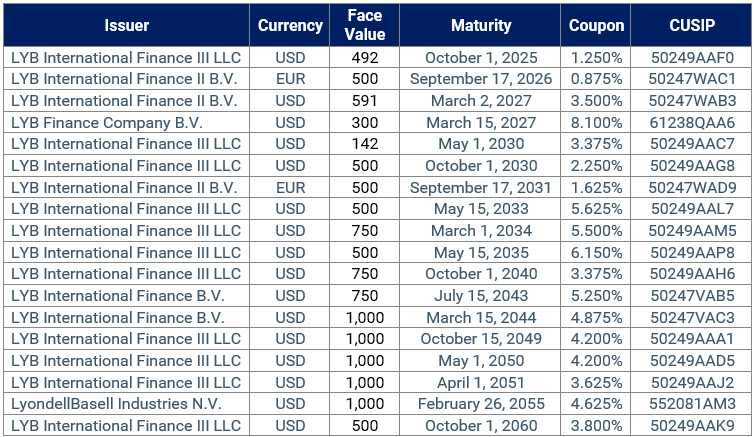Screen dimensions: 754x437
Task: Click the February 26, 2055 maturity cell
Action: [x=481, y=404]
